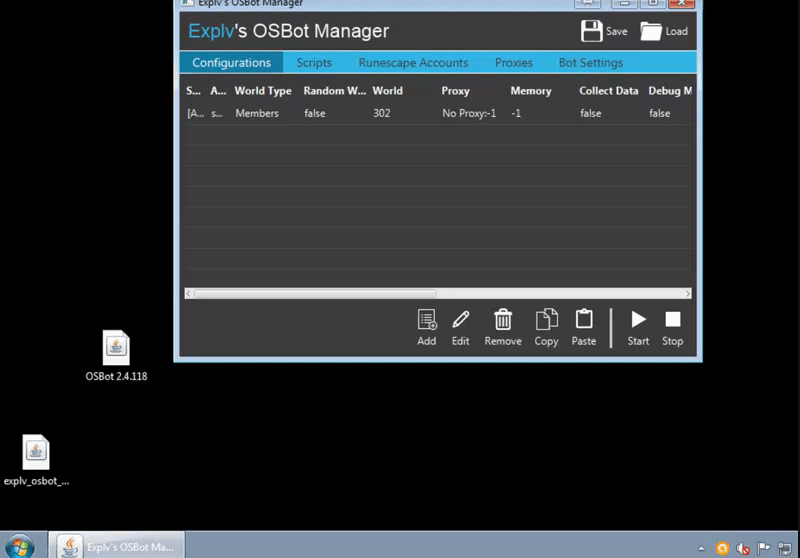Show hidden system tray icons
This screenshot has height=558, width=800.
click(701, 548)
